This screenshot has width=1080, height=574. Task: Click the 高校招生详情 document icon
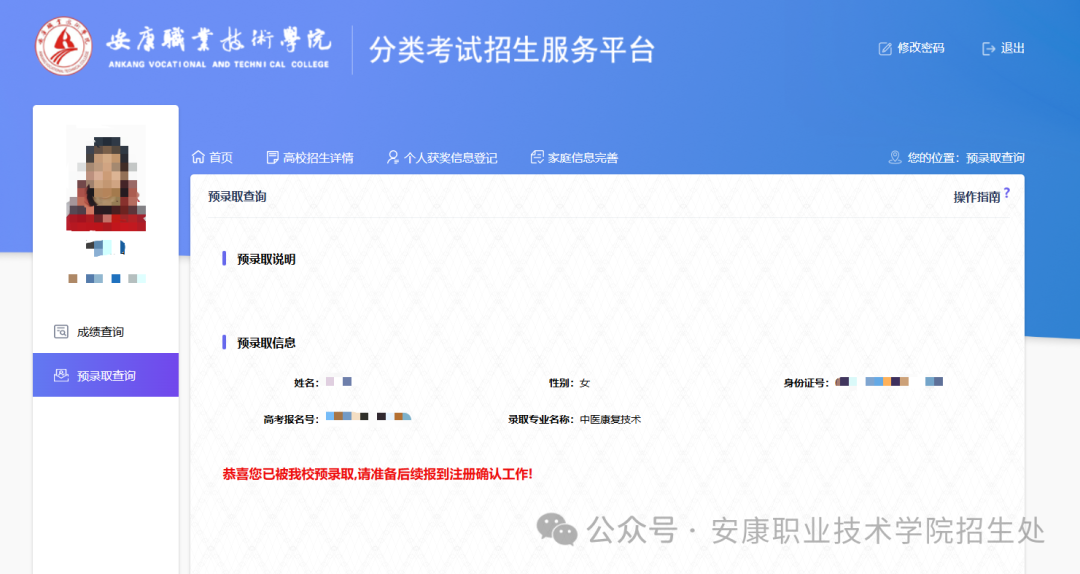coord(272,157)
